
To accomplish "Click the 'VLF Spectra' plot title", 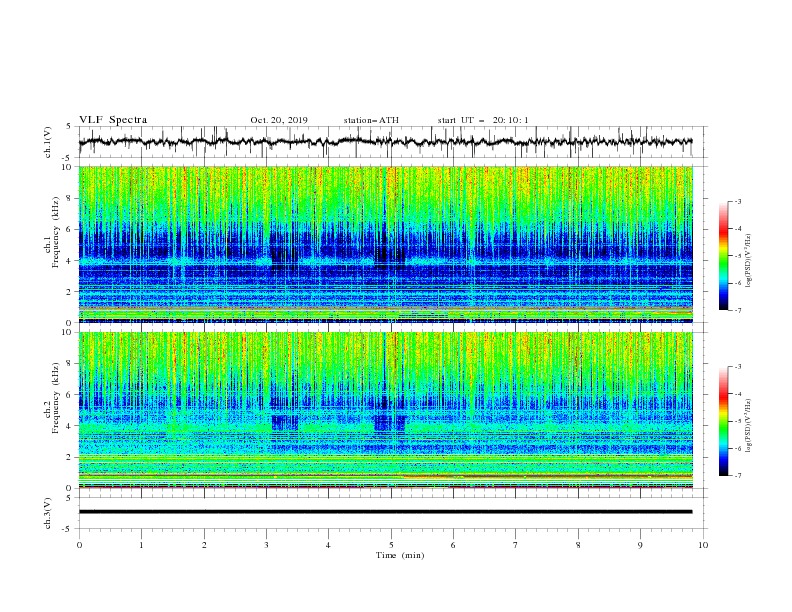I will click(113, 120).
